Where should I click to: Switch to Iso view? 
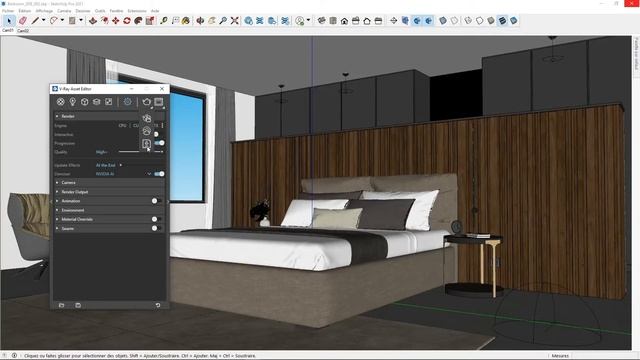[x=322, y=20]
